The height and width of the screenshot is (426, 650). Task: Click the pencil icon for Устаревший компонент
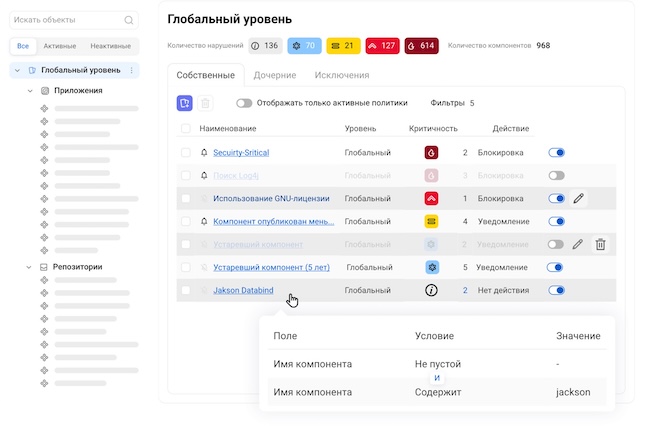tap(577, 244)
